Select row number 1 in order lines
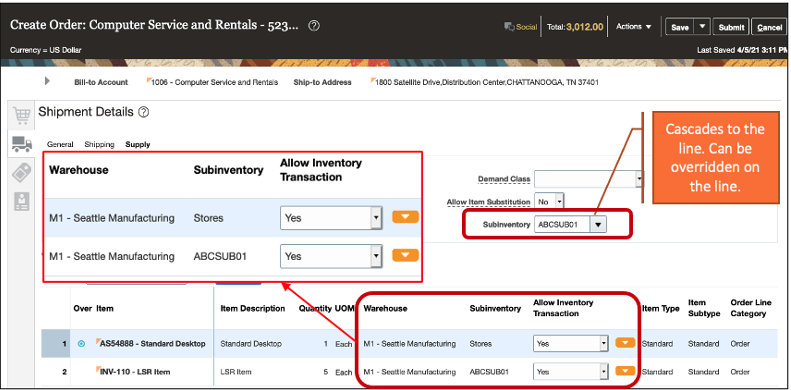 pos(56,344)
